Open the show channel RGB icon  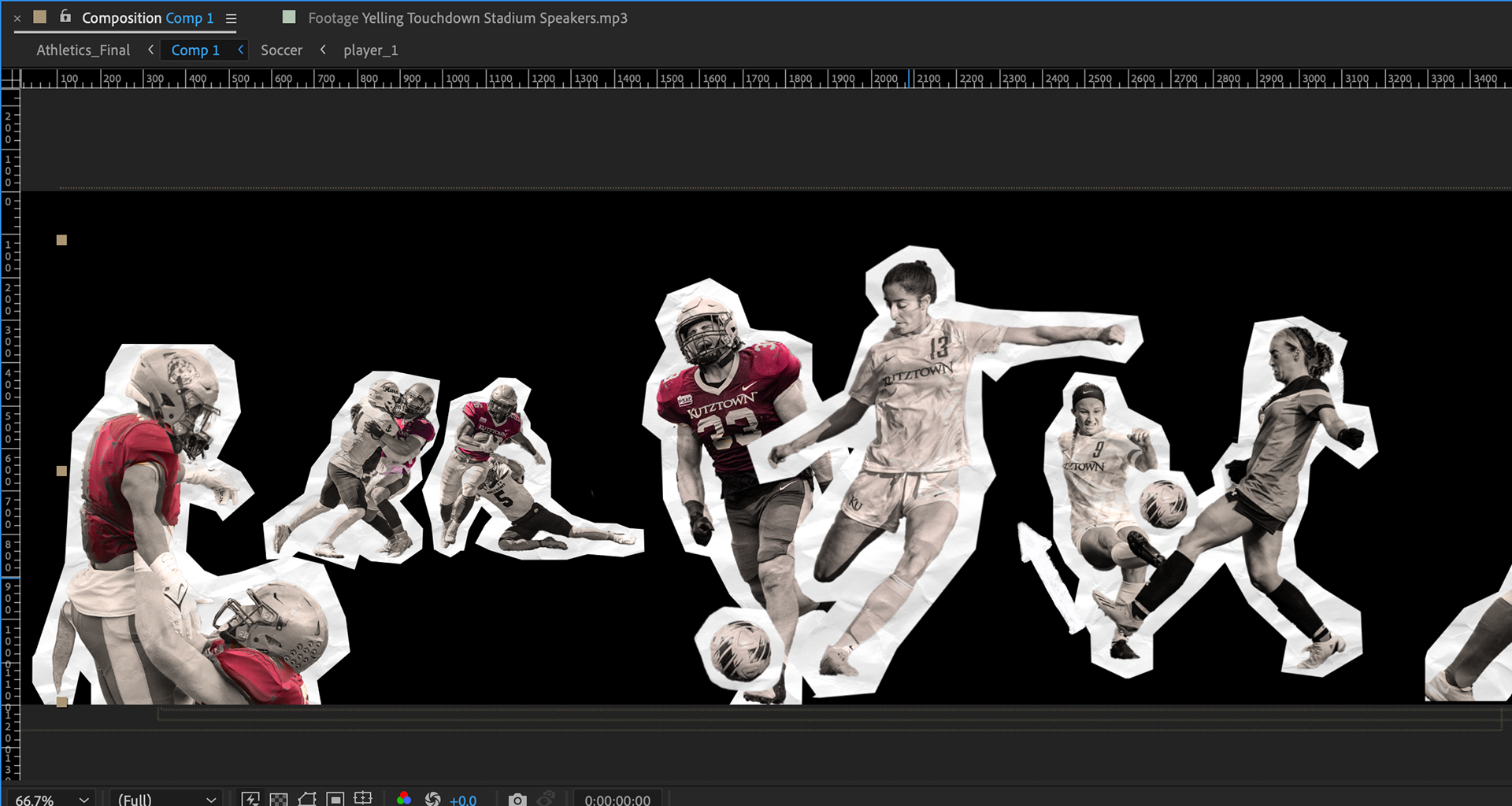tap(404, 799)
